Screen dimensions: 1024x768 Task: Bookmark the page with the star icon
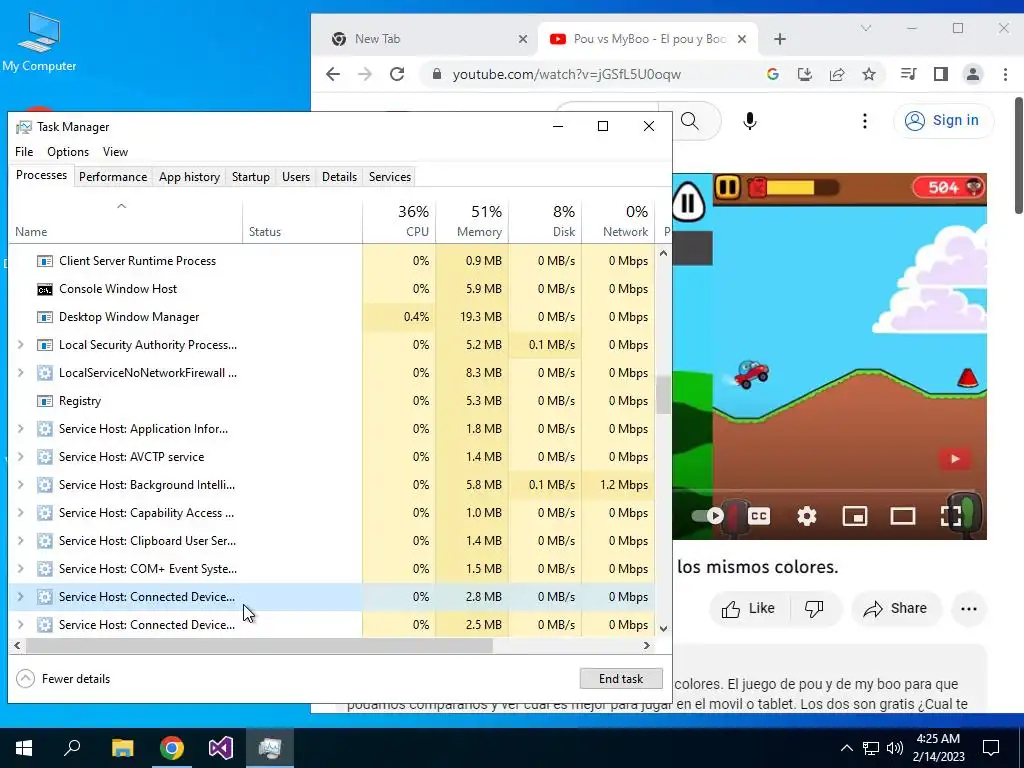click(869, 74)
